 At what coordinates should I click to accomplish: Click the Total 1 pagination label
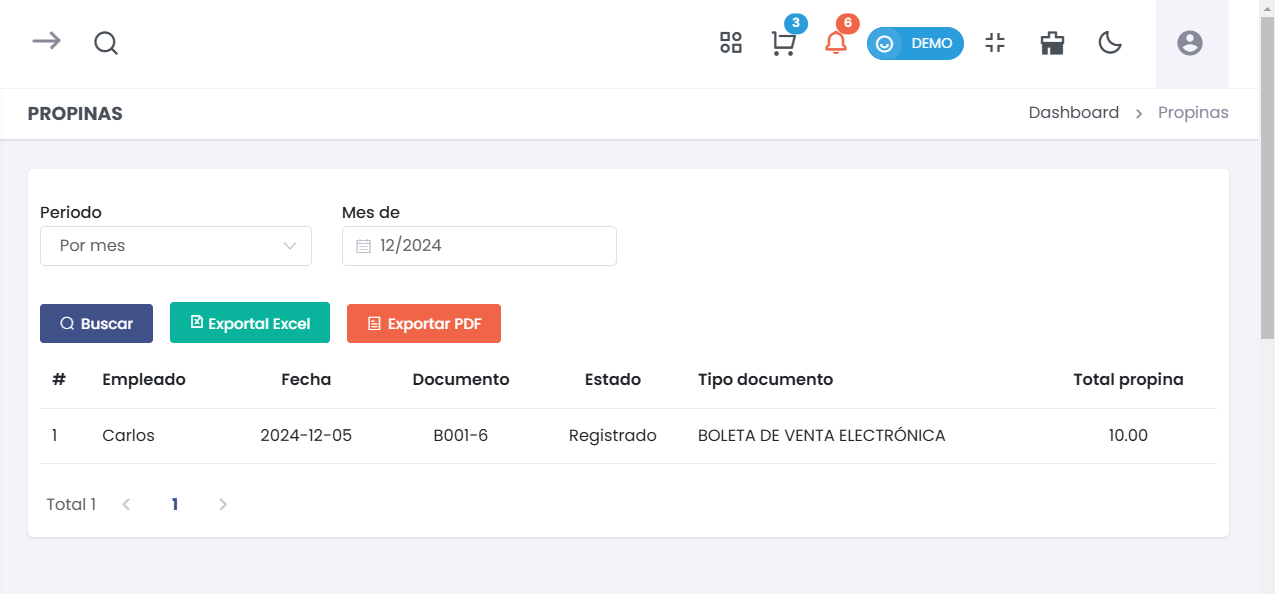click(71, 505)
